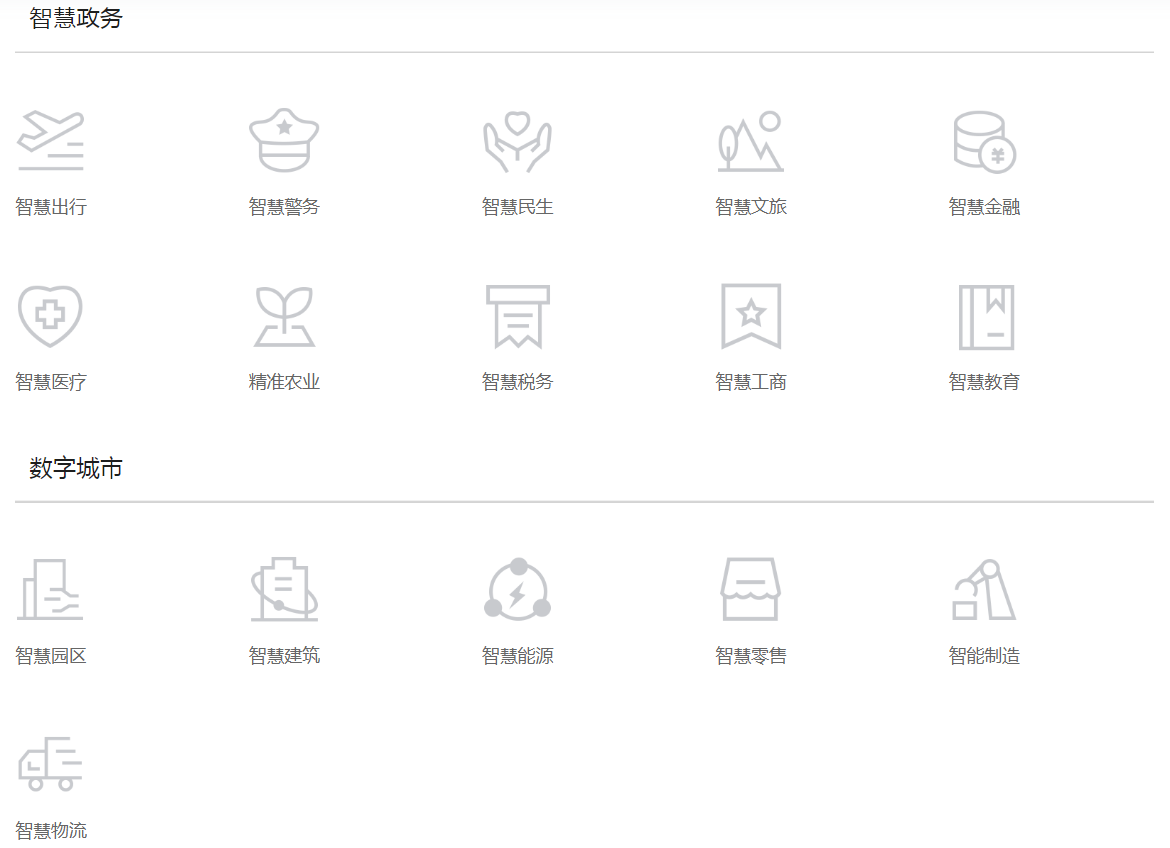Click the 数字城市 section heading
Viewport: 1170px width, 848px height.
click(76, 468)
